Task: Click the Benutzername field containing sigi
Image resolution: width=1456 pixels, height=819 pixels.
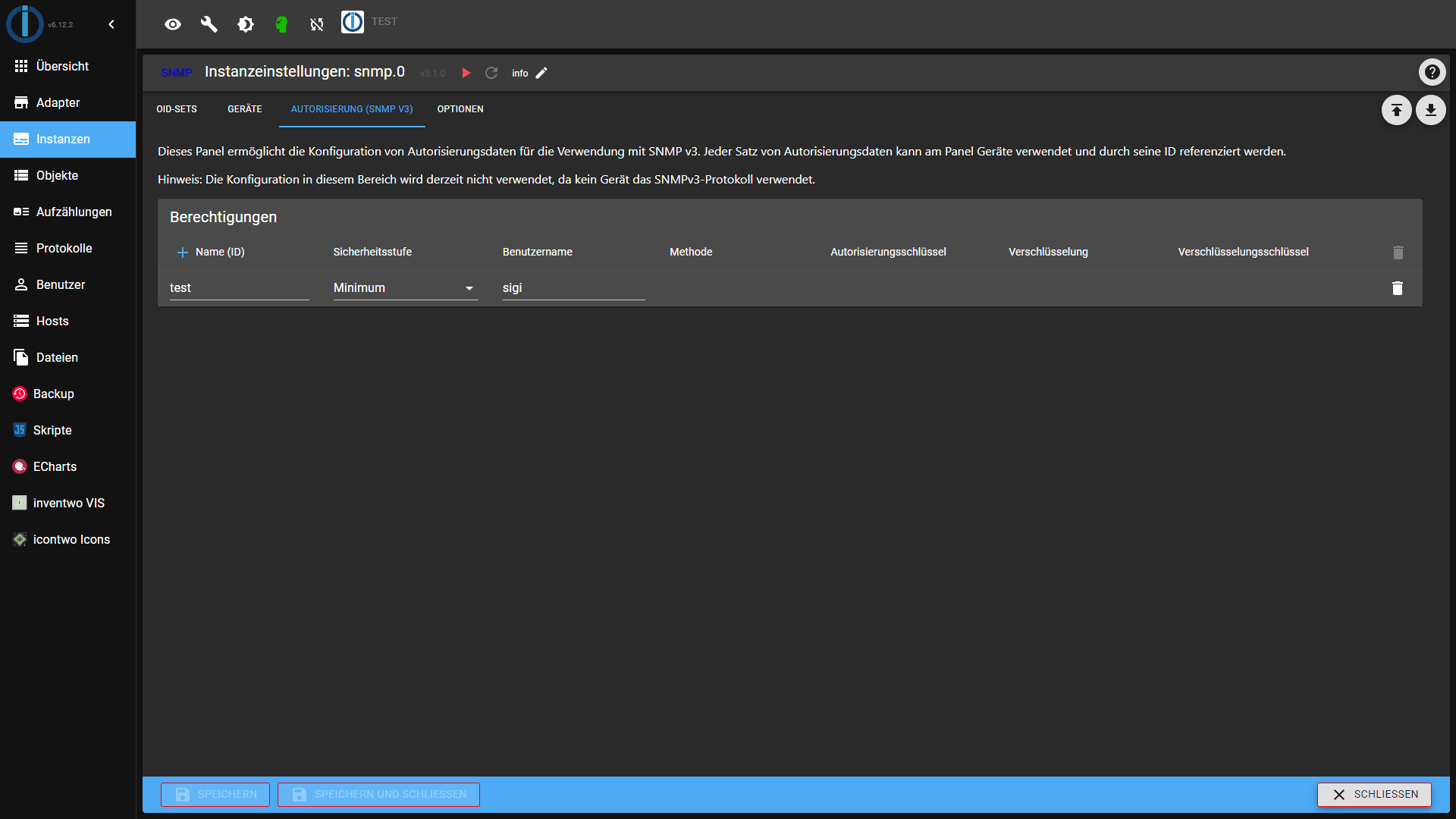Action: [573, 288]
